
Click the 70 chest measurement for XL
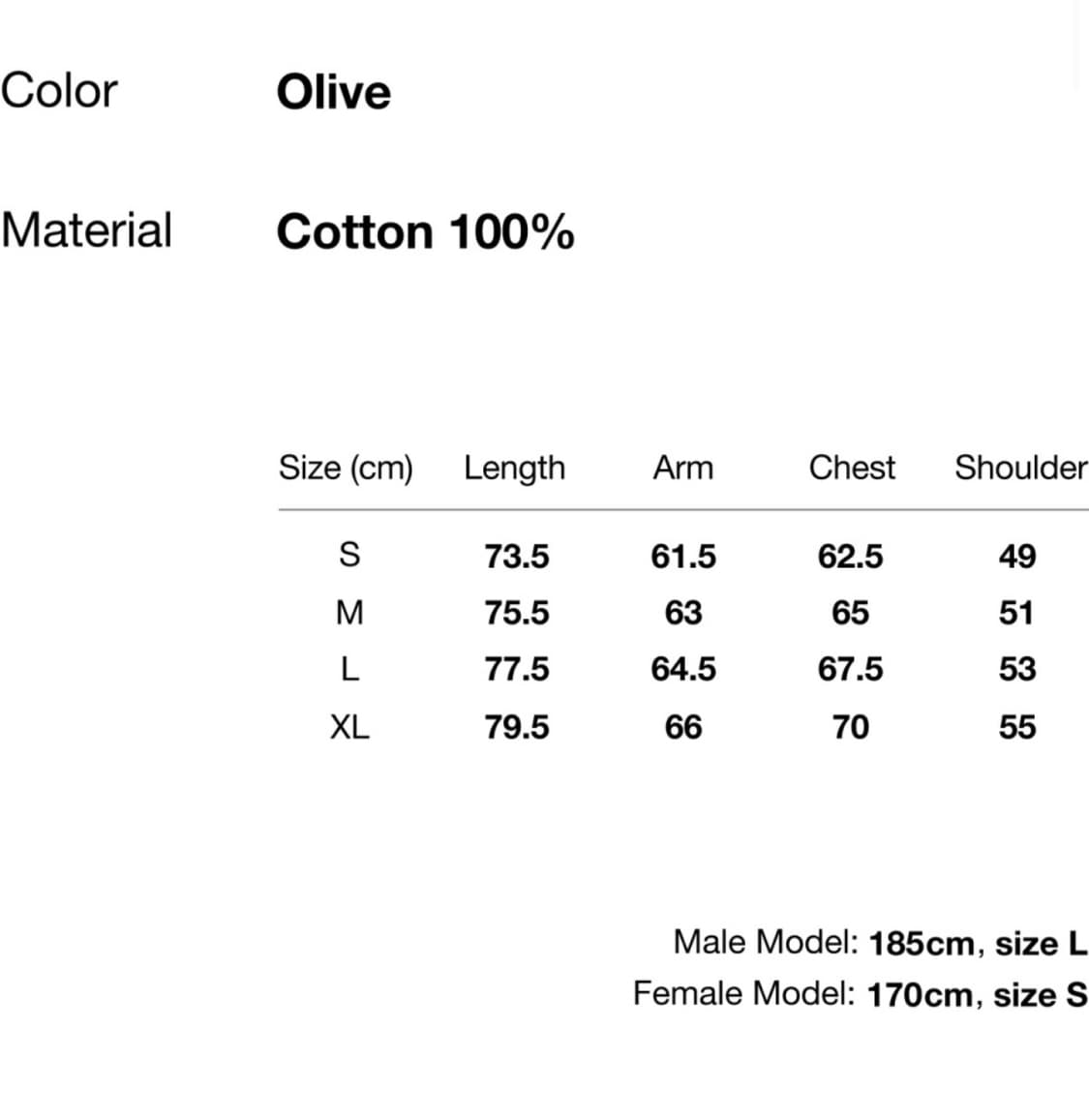tap(850, 726)
